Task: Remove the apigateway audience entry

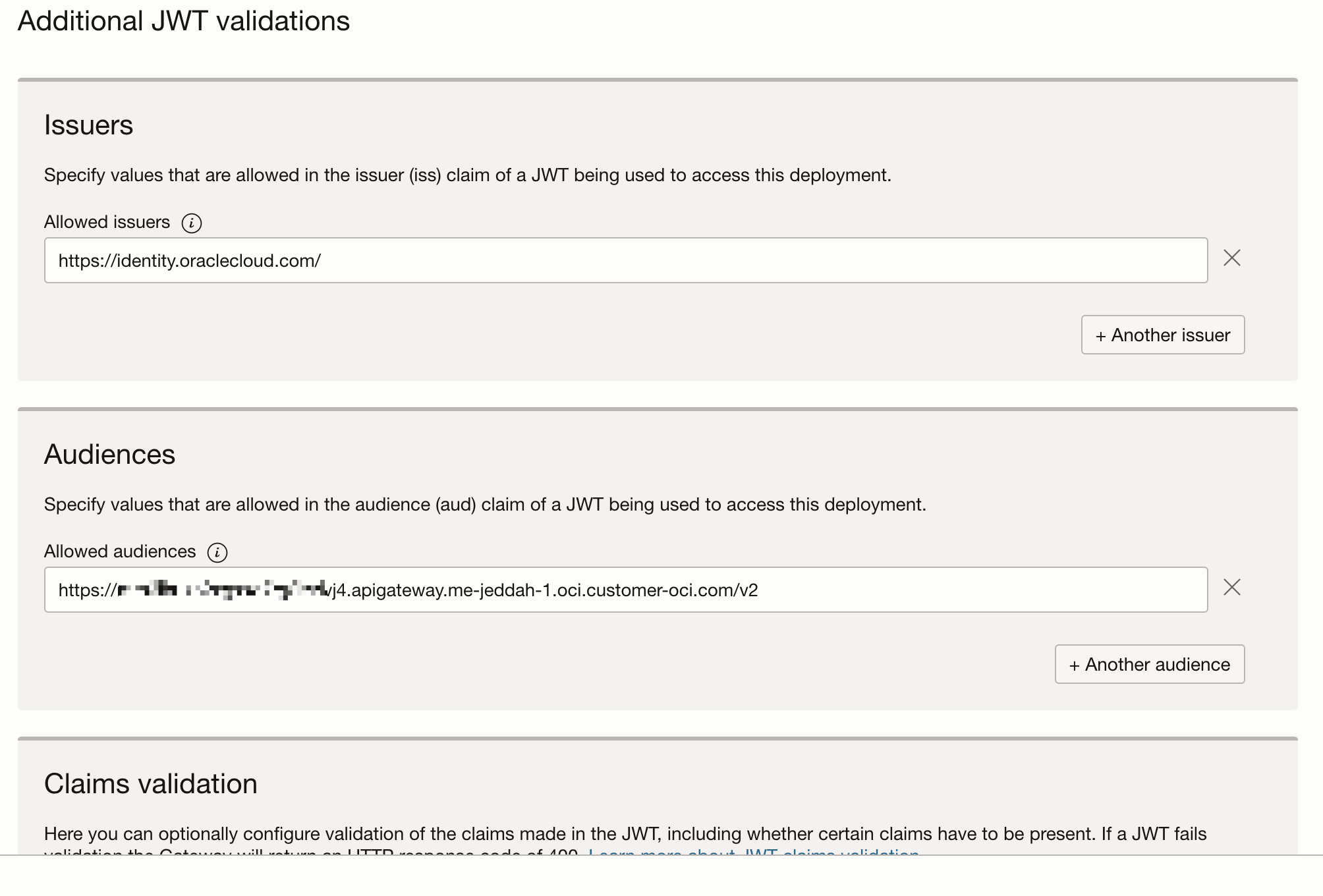Action: [1231, 588]
